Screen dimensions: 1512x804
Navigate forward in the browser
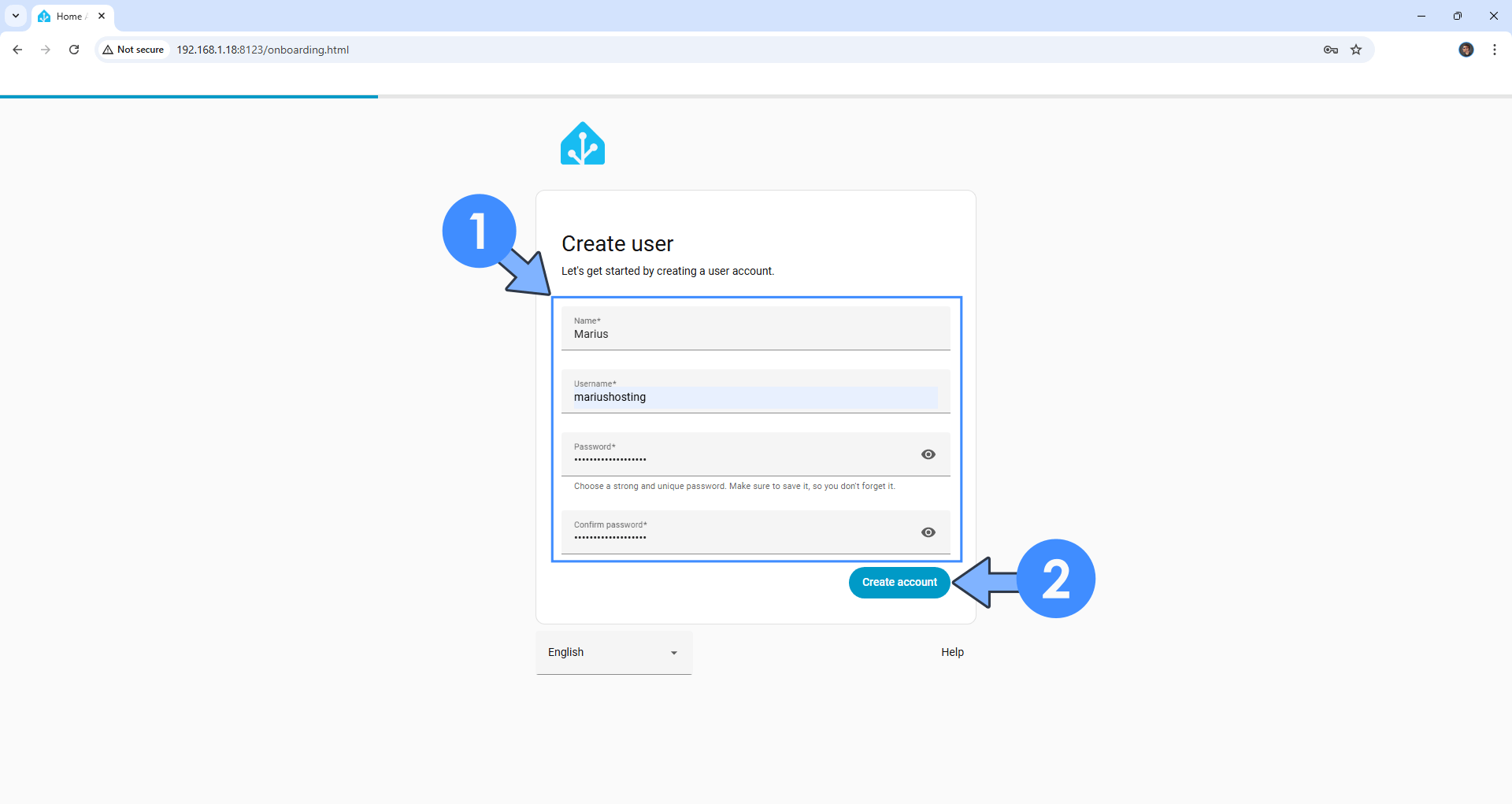click(x=45, y=49)
